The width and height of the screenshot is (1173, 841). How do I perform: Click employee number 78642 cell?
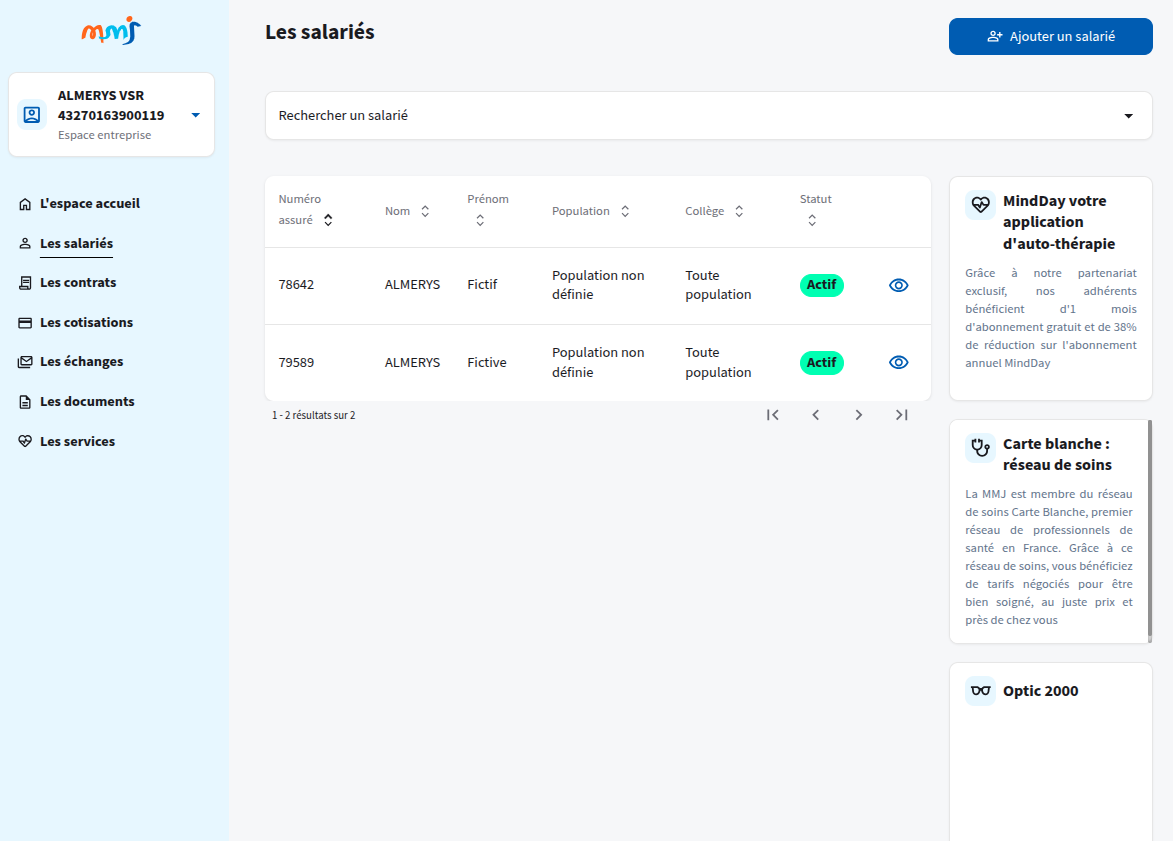point(296,284)
